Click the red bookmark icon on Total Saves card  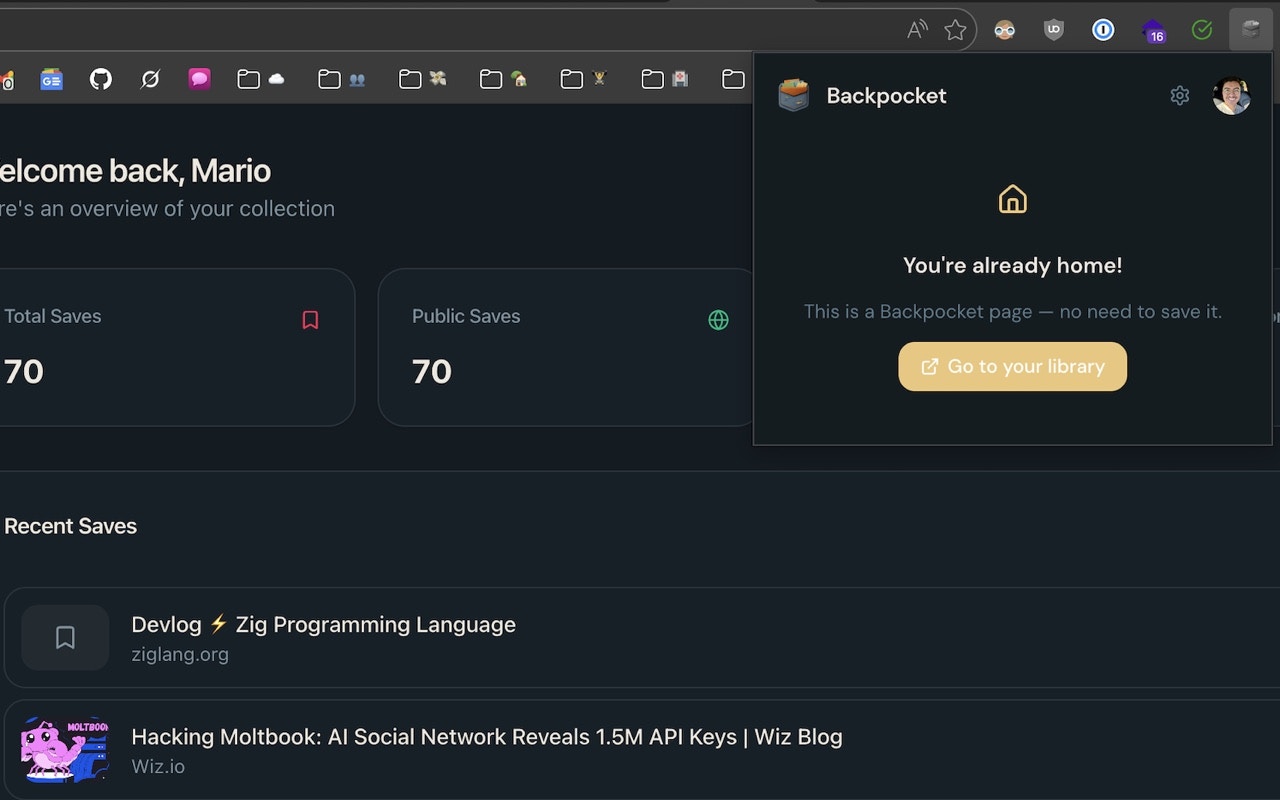(x=310, y=320)
